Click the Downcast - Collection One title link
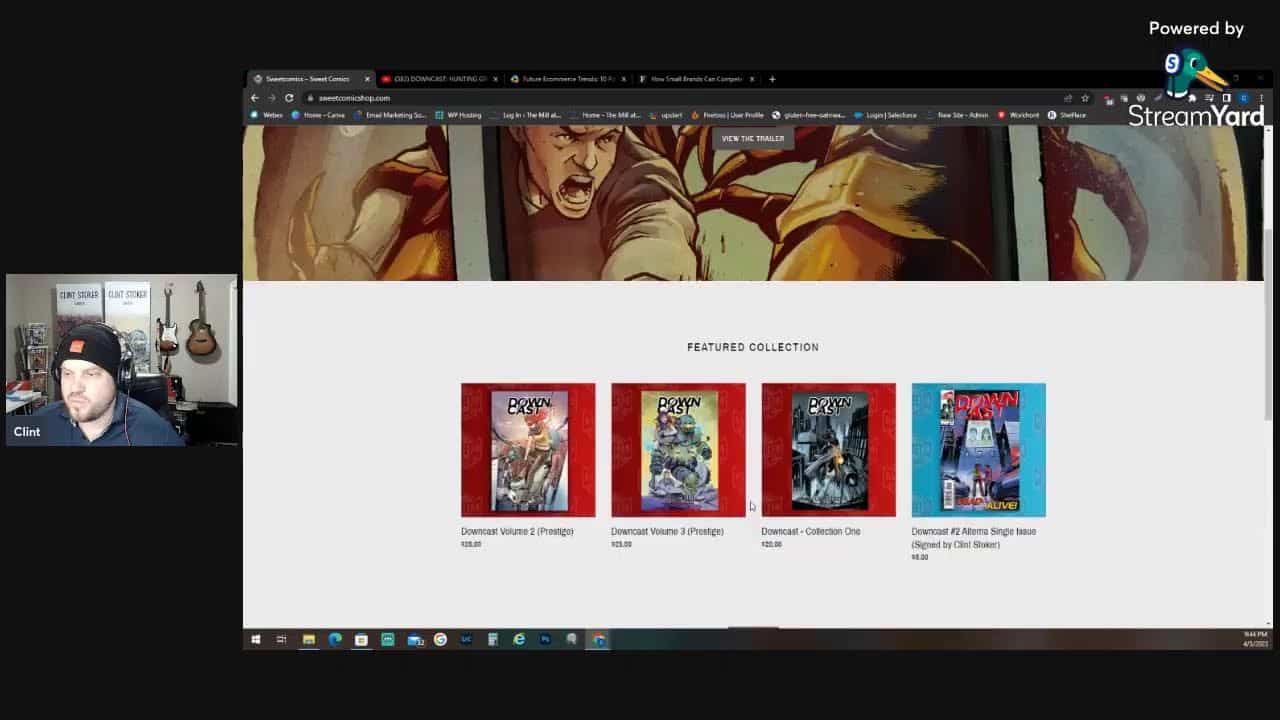 point(810,532)
